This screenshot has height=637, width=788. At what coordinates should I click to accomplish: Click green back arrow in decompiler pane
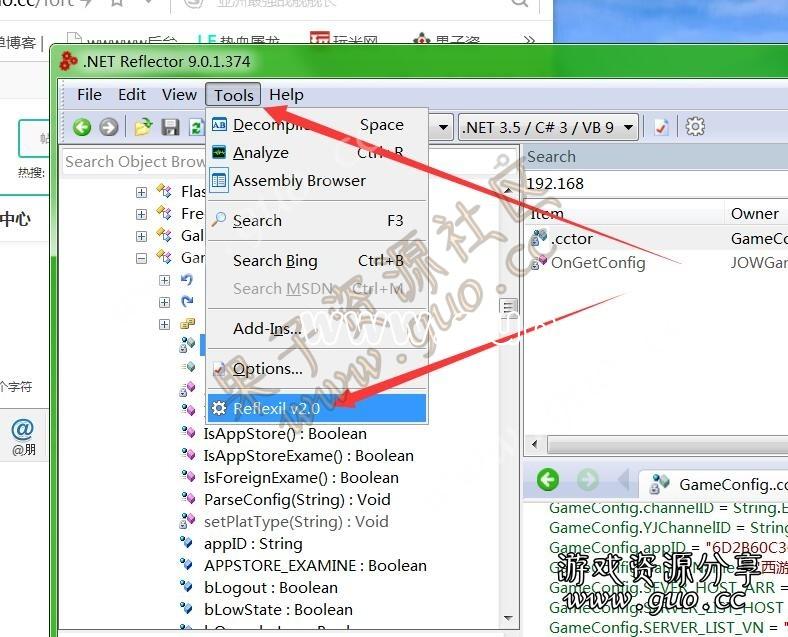(x=548, y=480)
